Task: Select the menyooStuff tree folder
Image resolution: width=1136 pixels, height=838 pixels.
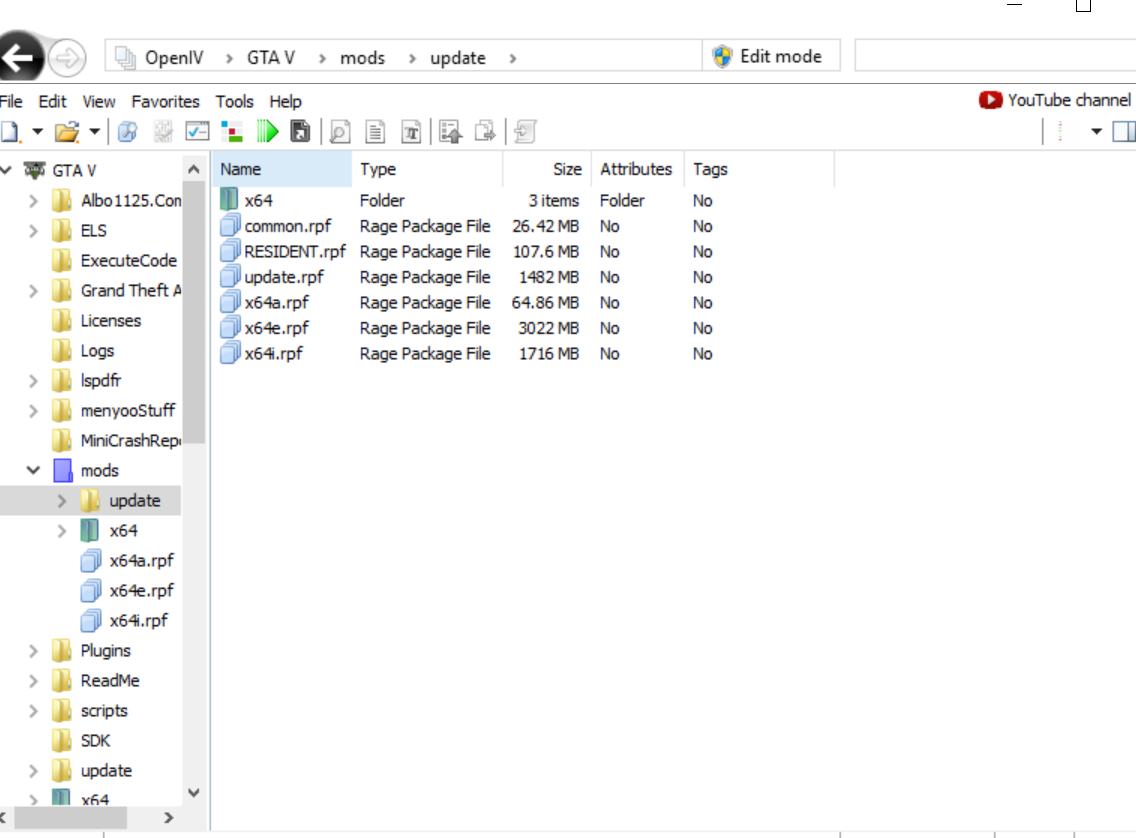Action: pyautogui.click(x=128, y=411)
